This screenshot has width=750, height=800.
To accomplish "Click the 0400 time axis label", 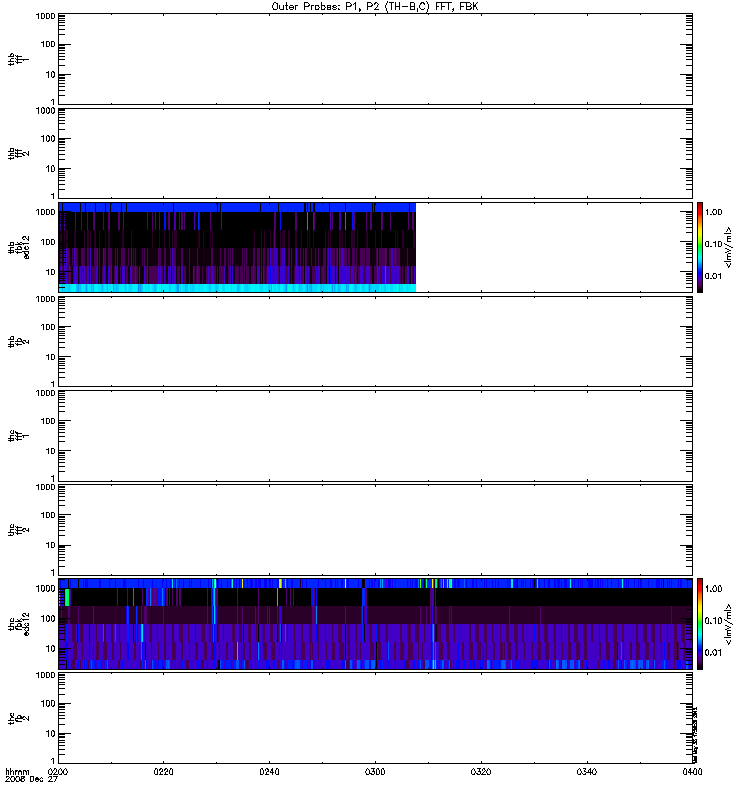I will 692,772.
